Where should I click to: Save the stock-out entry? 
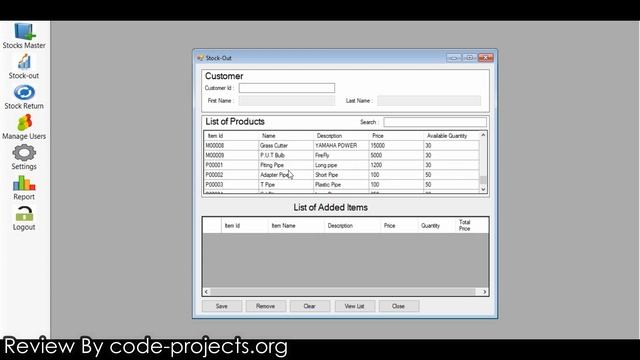pyautogui.click(x=222, y=306)
